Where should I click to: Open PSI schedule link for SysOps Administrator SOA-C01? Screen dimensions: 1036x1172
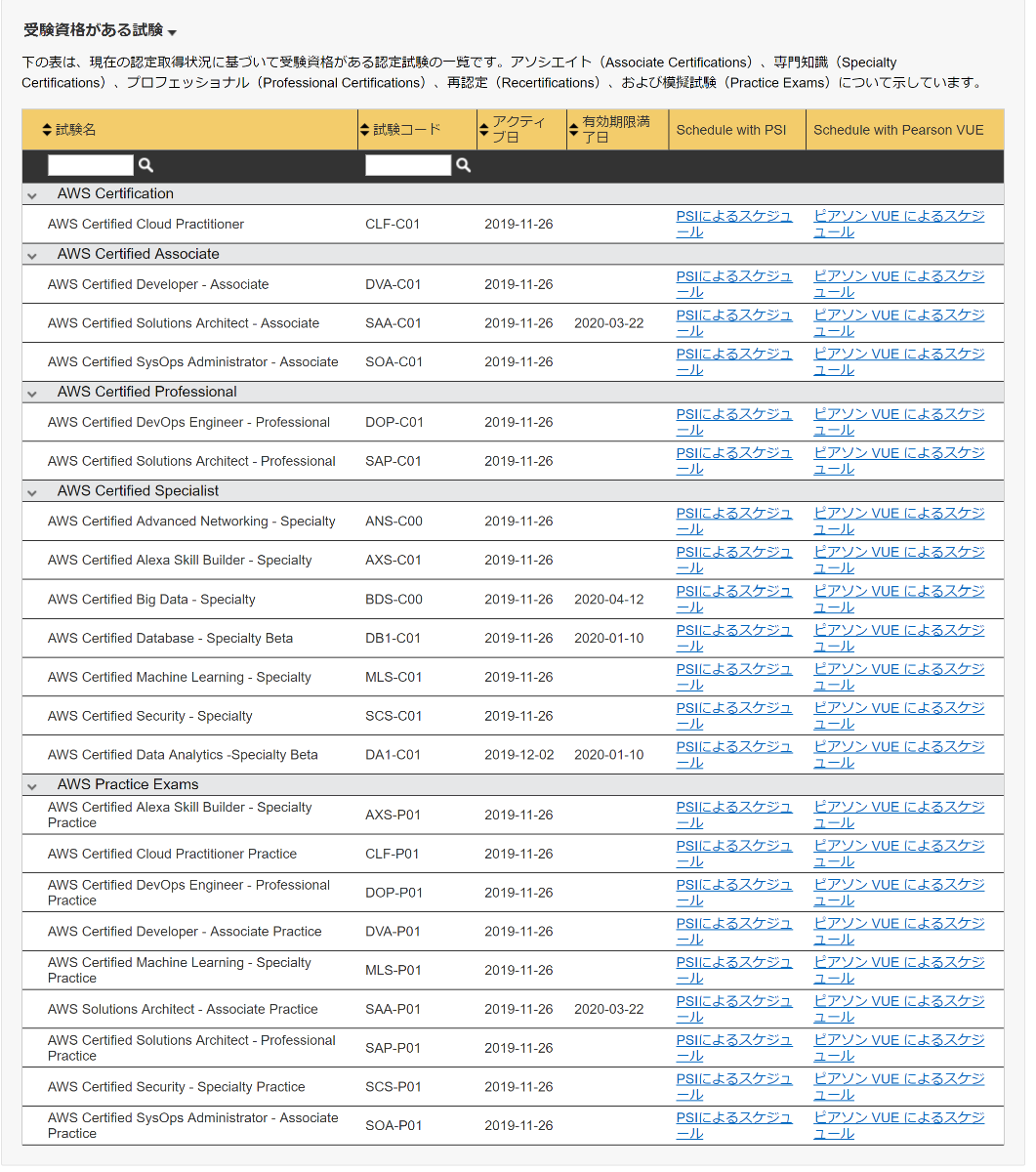(x=734, y=361)
